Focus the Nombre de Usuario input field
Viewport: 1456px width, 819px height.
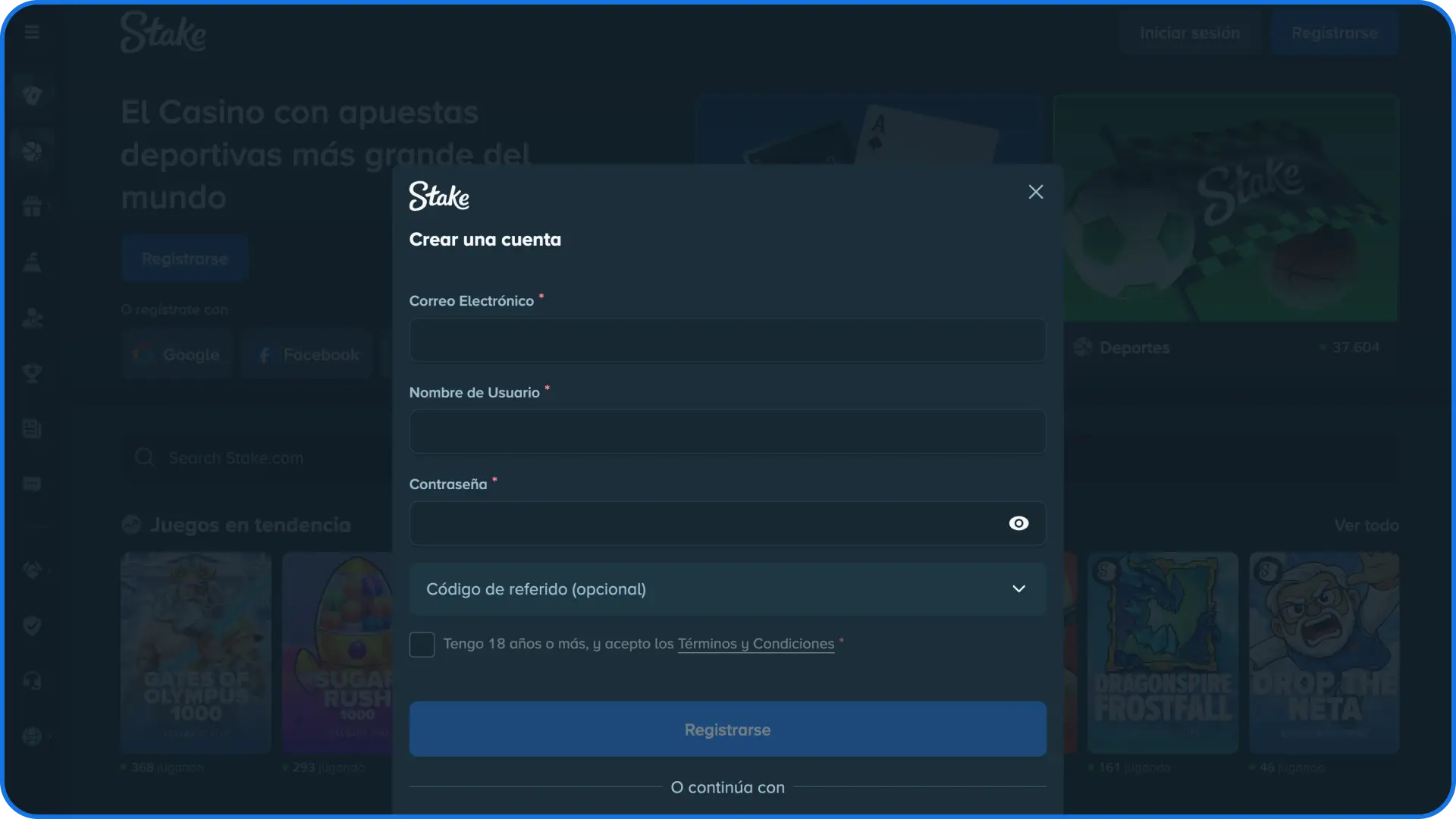pos(728,431)
